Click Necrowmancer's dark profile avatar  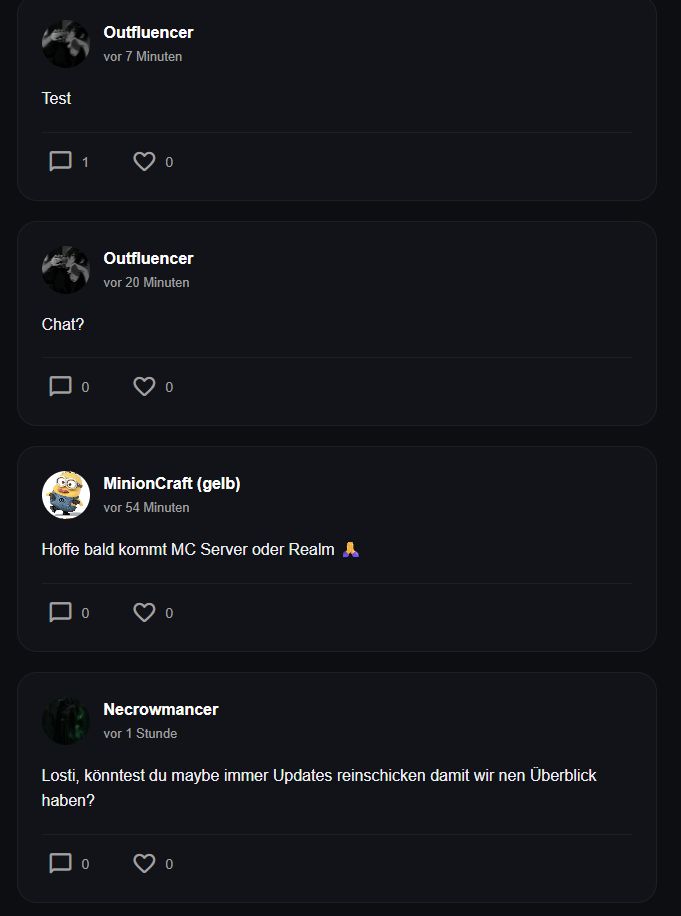click(x=66, y=721)
